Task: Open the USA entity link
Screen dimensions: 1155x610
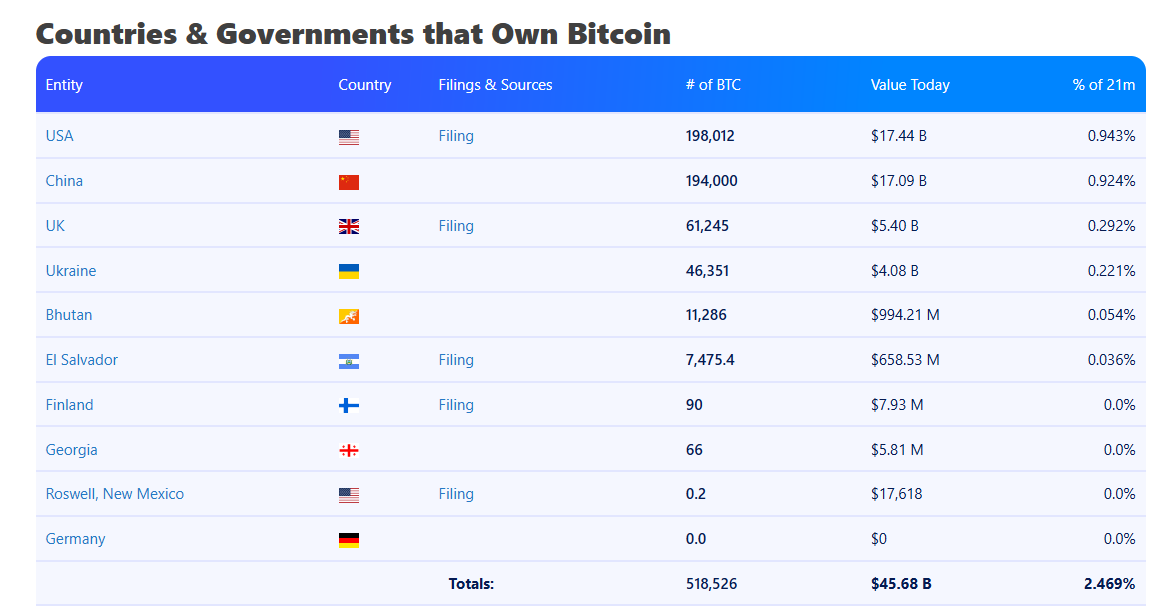Action: click(x=60, y=136)
